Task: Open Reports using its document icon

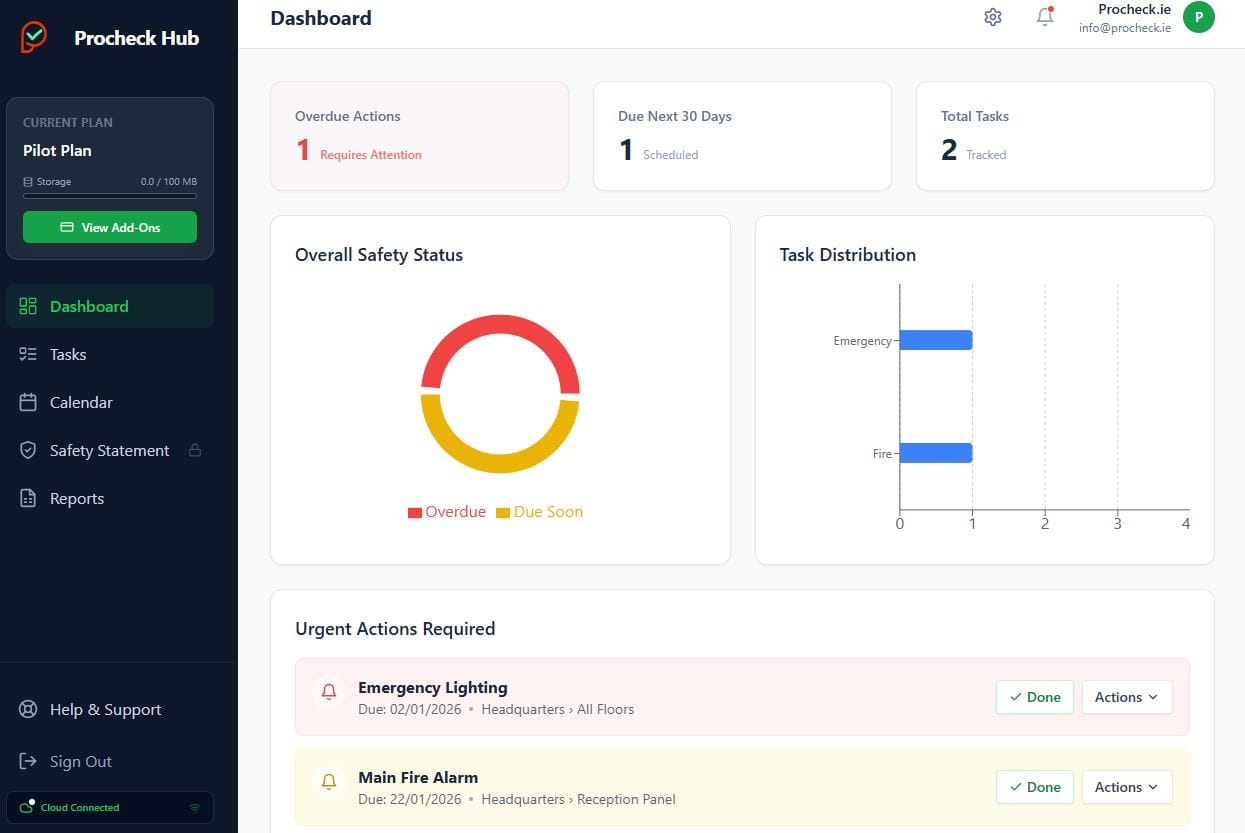Action: click(x=28, y=498)
